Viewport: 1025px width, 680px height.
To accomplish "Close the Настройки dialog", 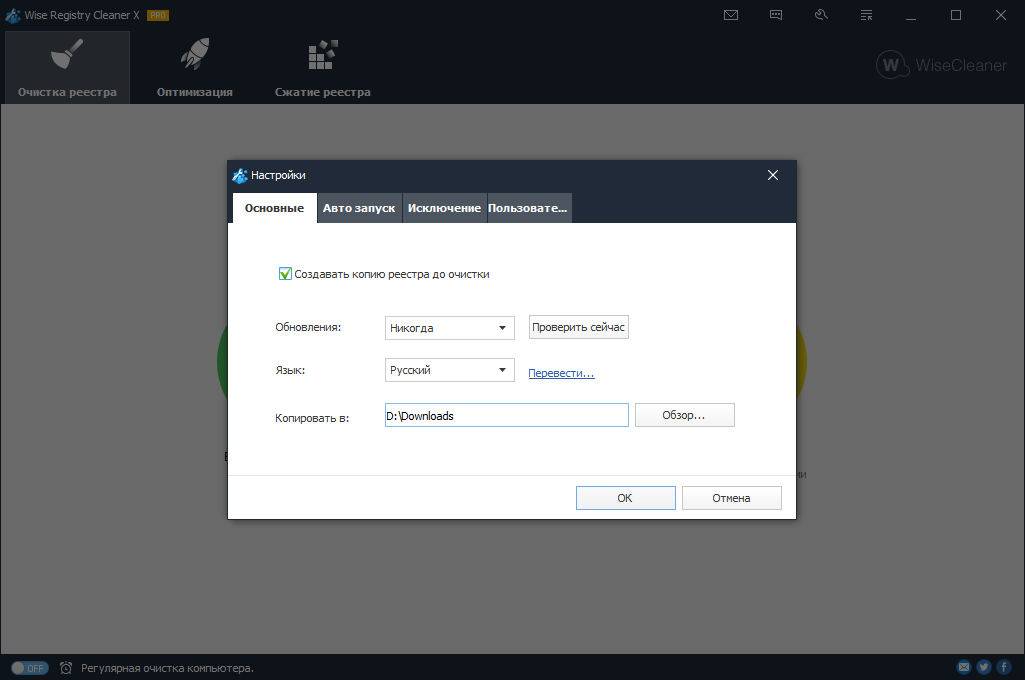I will [773, 175].
